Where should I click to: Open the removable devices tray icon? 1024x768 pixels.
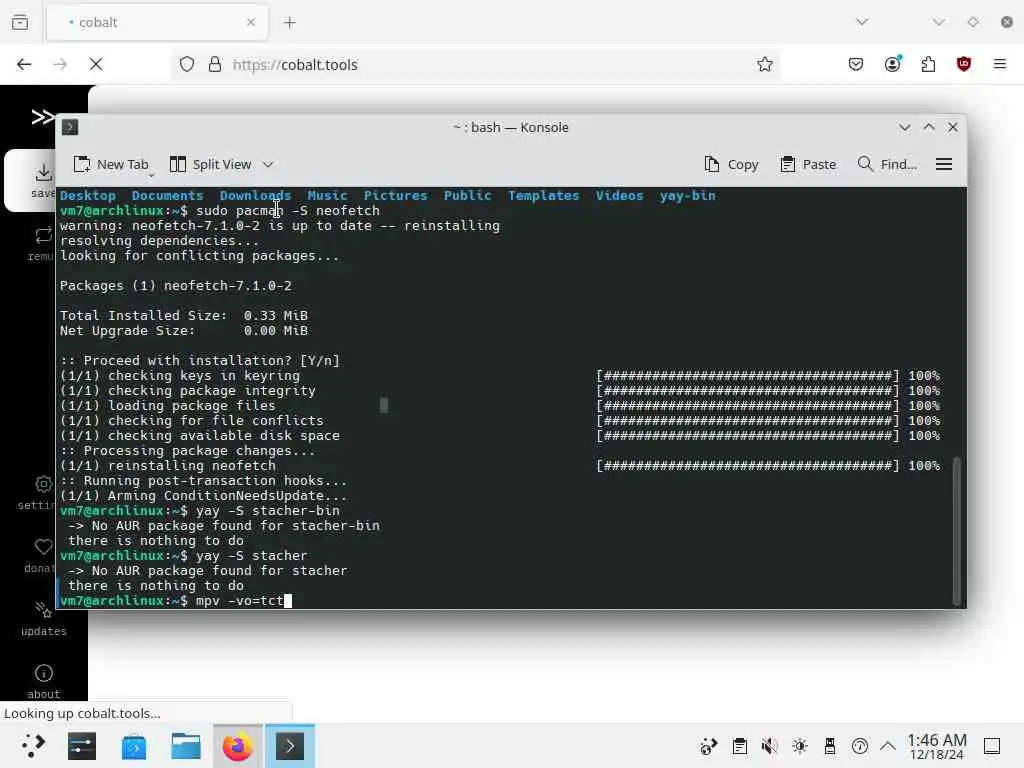click(830, 746)
